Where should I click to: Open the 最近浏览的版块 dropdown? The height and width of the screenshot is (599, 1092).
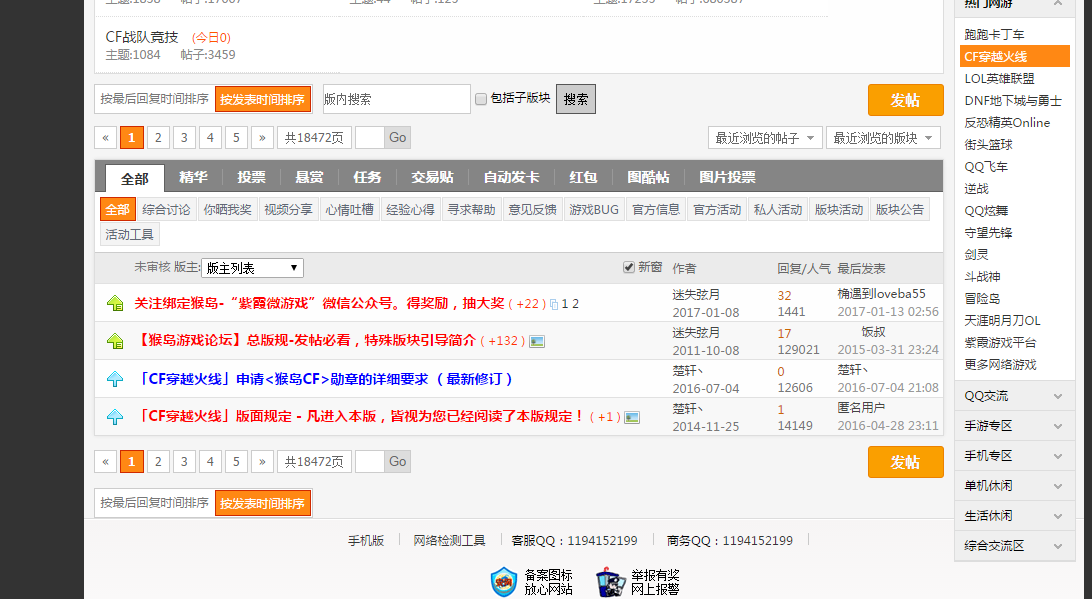click(x=883, y=138)
